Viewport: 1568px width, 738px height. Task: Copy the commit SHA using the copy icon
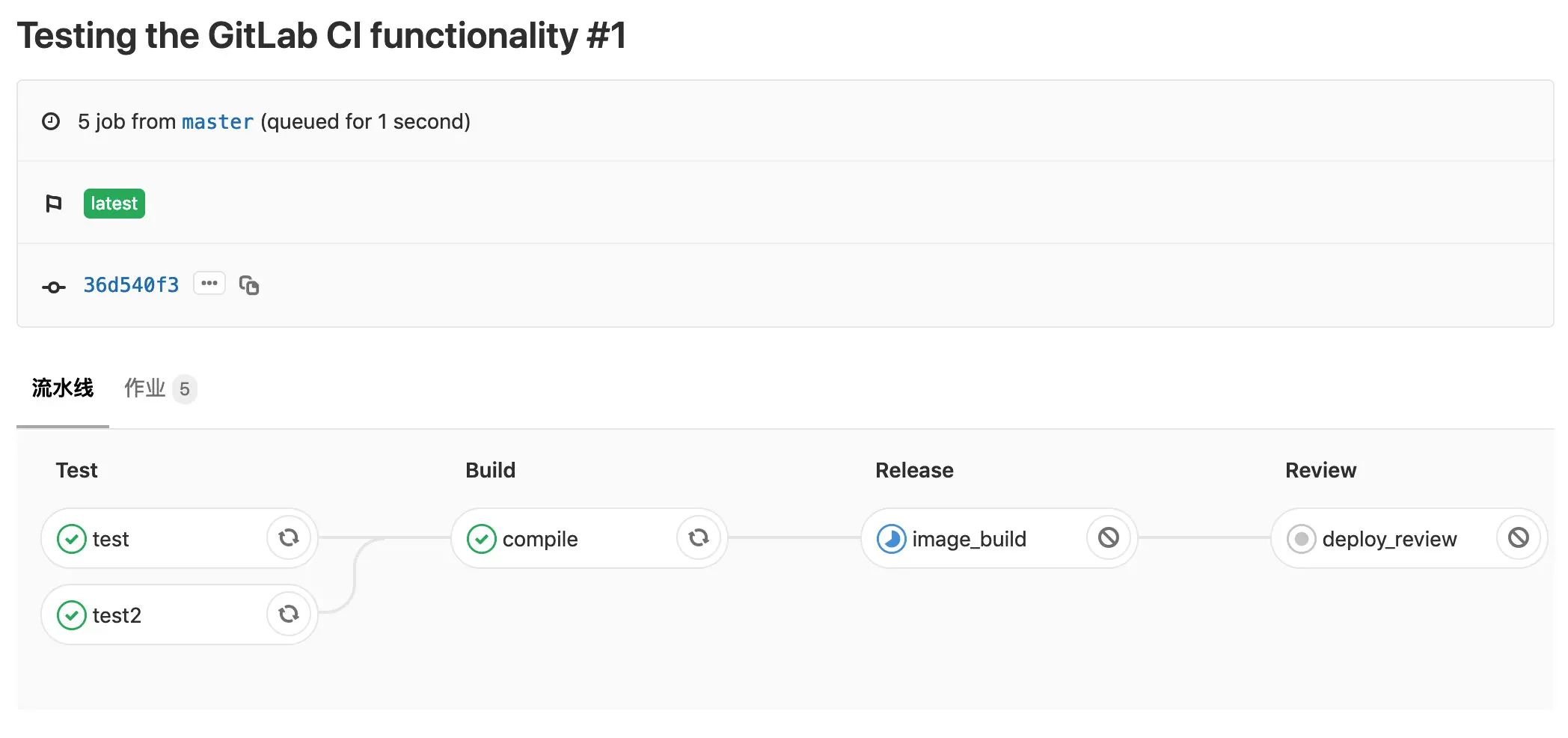pyautogui.click(x=250, y=285)
